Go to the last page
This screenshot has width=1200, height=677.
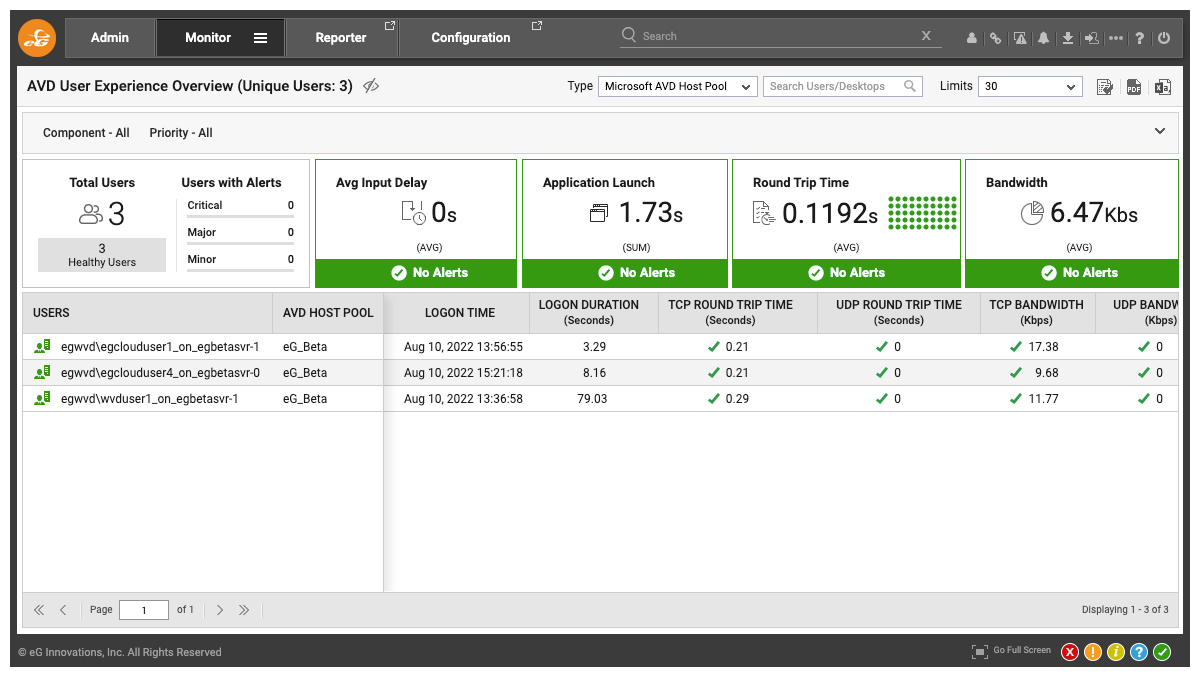(244, 610)
